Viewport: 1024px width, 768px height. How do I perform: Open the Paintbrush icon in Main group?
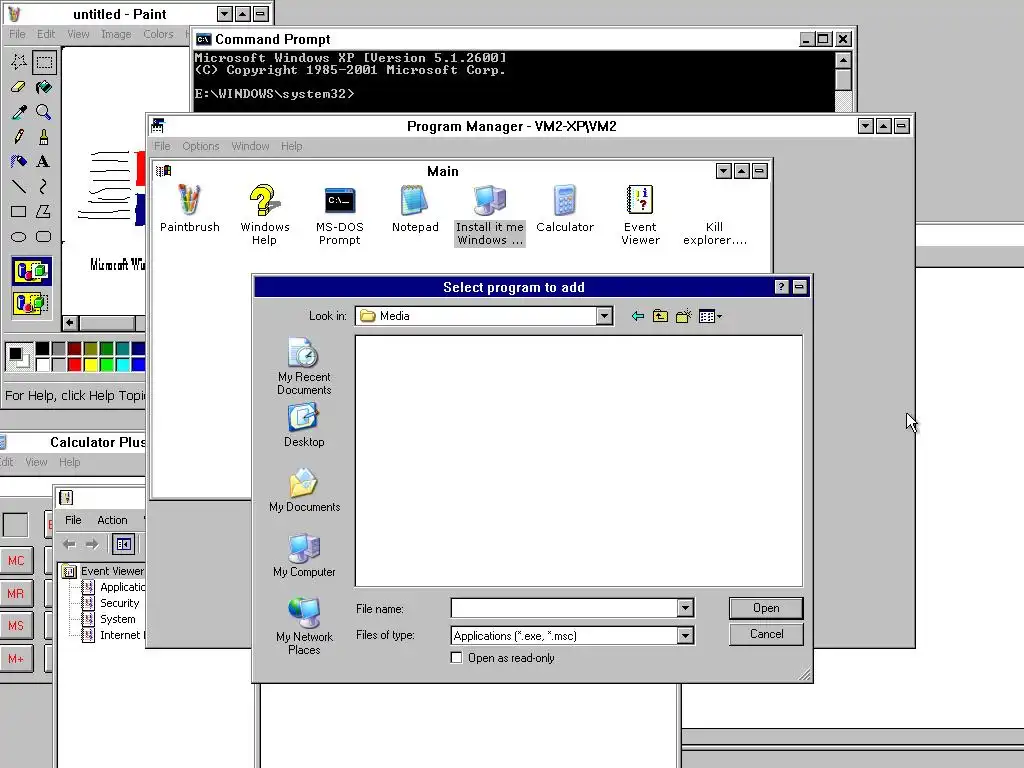pos(189,209)
